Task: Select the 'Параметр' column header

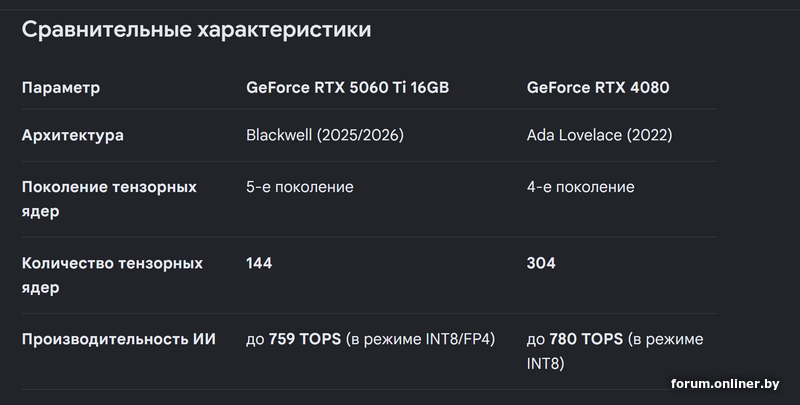Action: click(x=61, y=88)
